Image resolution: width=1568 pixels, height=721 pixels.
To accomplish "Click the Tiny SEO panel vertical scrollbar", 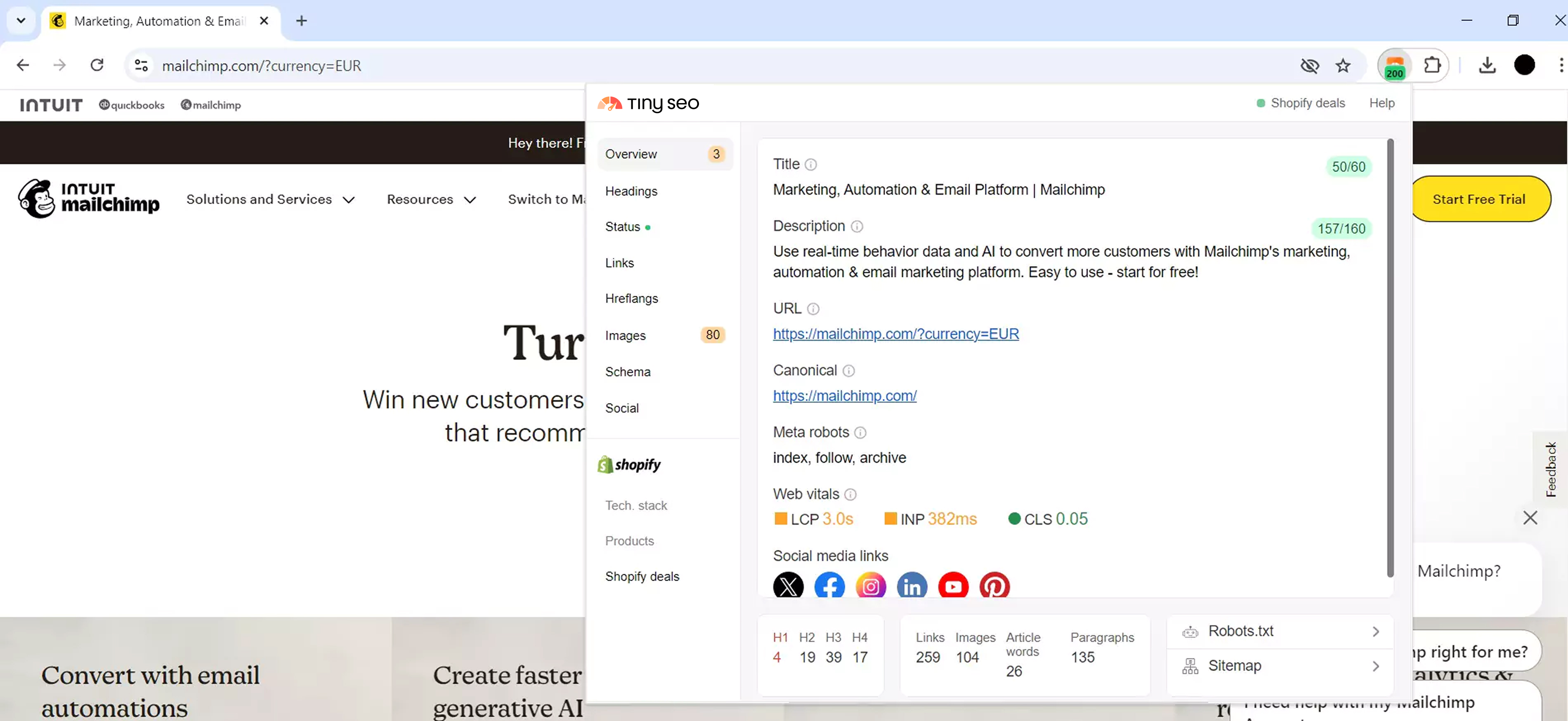I will (1390, 358).
